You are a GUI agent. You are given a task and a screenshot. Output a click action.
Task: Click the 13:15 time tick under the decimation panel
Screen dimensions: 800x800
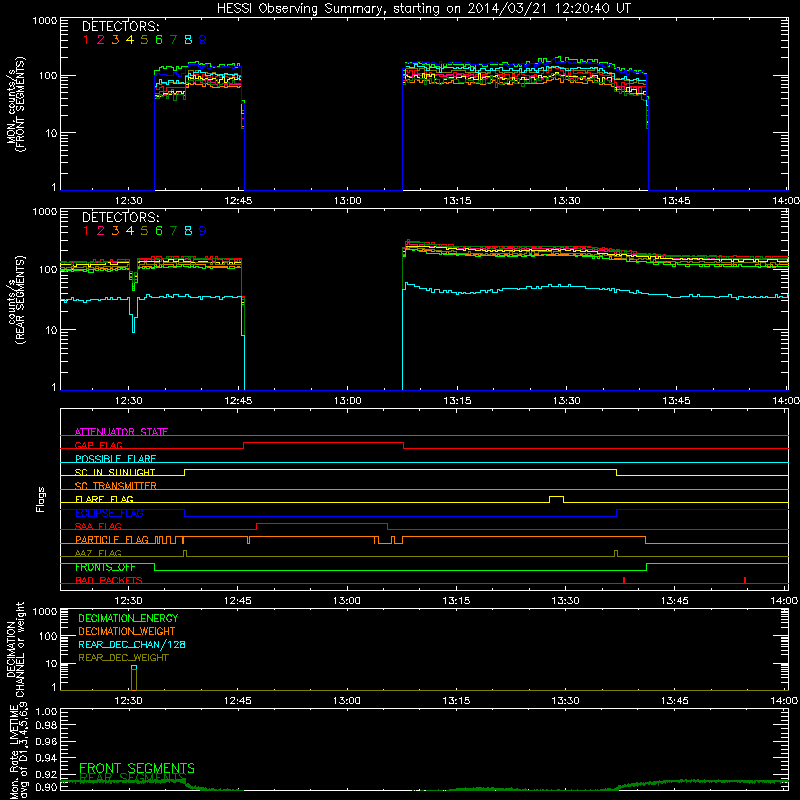coord(456,701)
